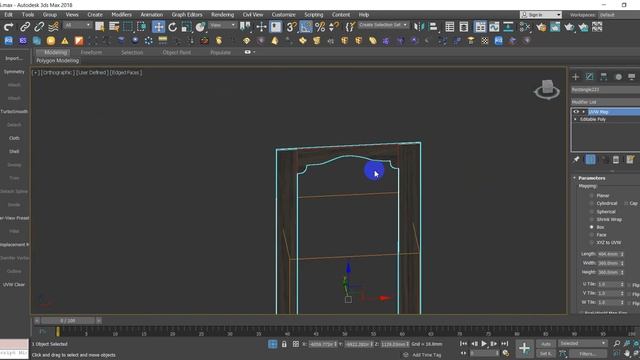The image size is (640, 360).
Task: Toggle the selection lock padlock icon
Action: pyautogui.click(x=284, y=344)
